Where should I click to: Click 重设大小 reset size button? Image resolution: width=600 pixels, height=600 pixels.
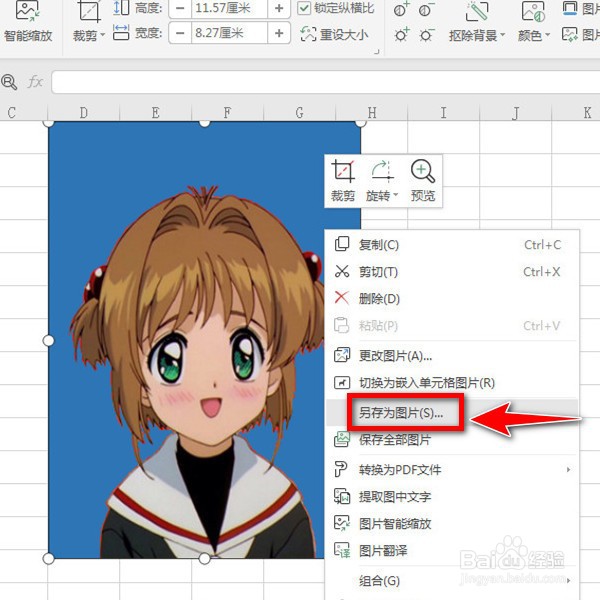click(334, 34)
